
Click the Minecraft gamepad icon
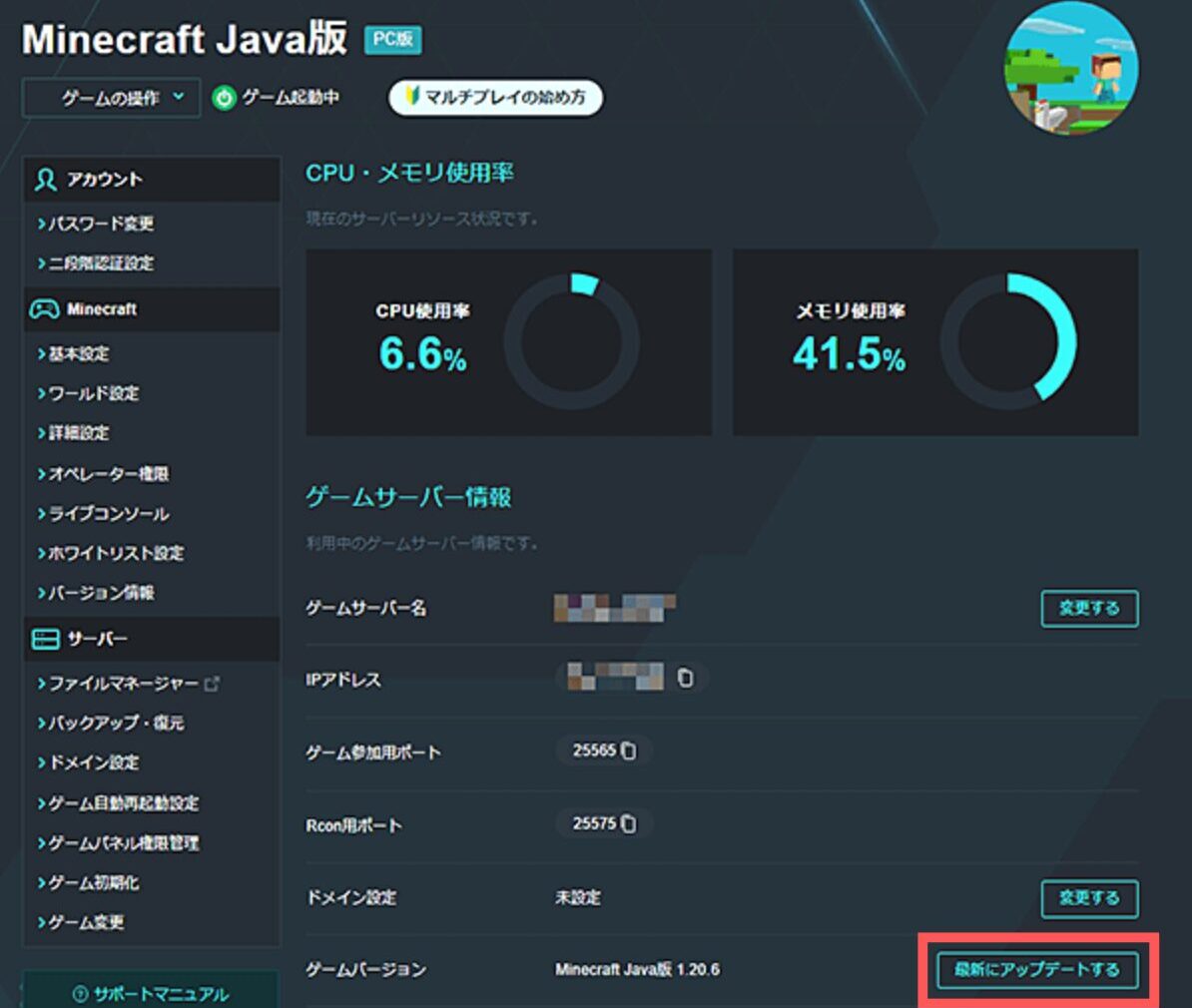44,308
